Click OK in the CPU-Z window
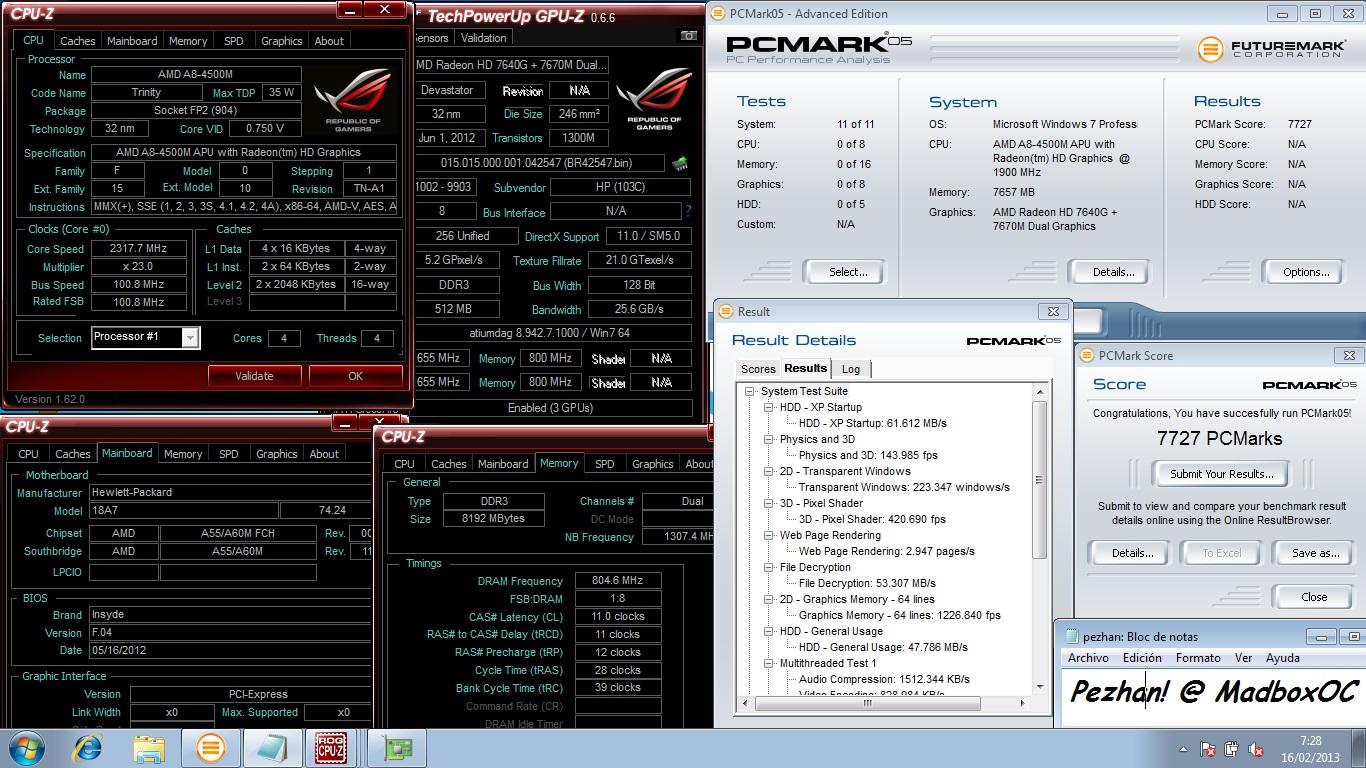 (x=355, y=376)
